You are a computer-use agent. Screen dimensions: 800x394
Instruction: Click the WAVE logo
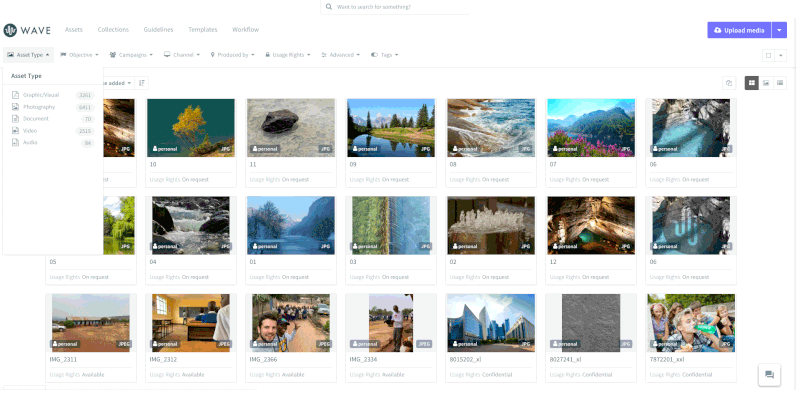[x=27, y=30]
